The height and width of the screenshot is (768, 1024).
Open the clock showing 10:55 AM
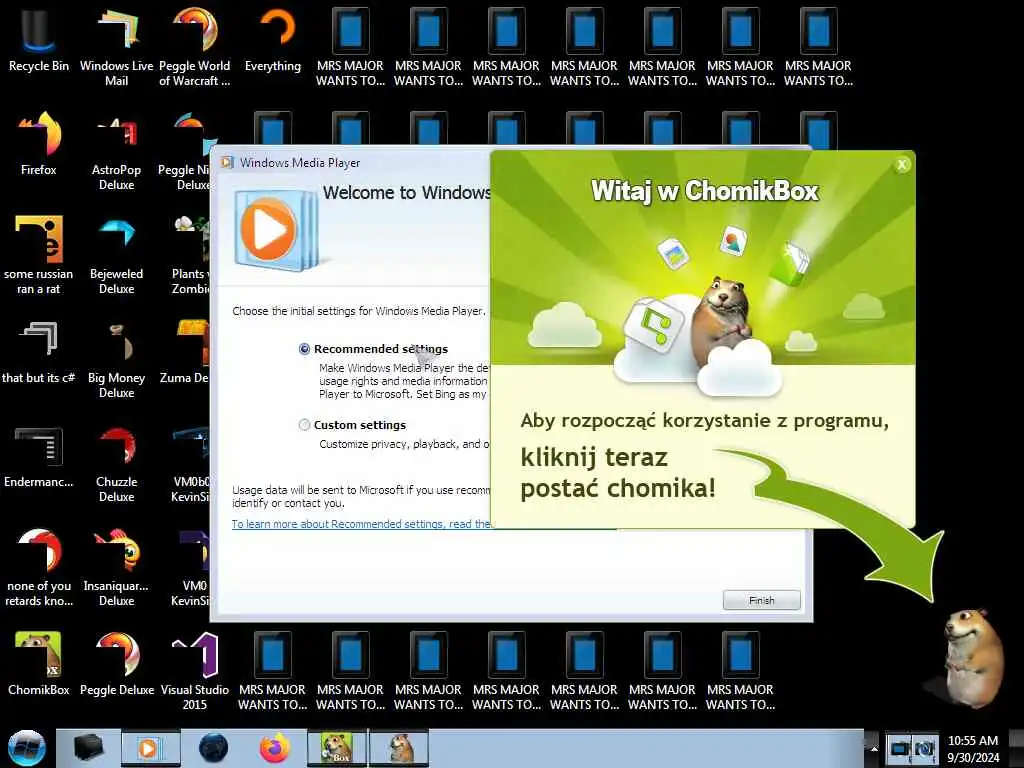[x=972, y=748]
